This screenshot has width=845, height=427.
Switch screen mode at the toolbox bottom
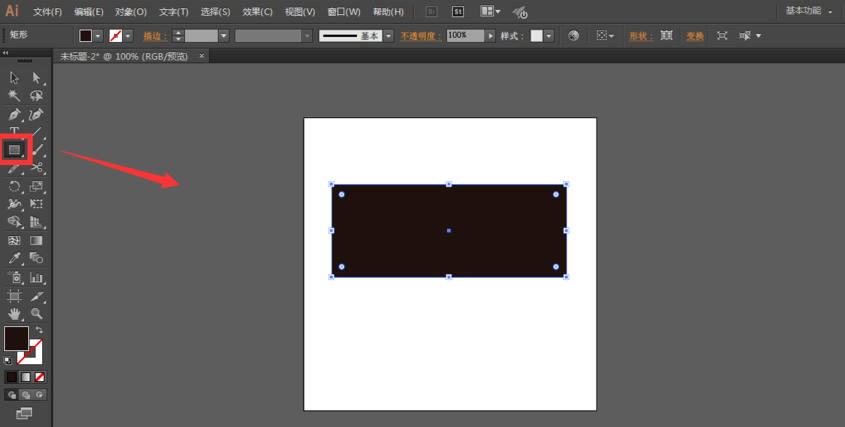[24, 413]
